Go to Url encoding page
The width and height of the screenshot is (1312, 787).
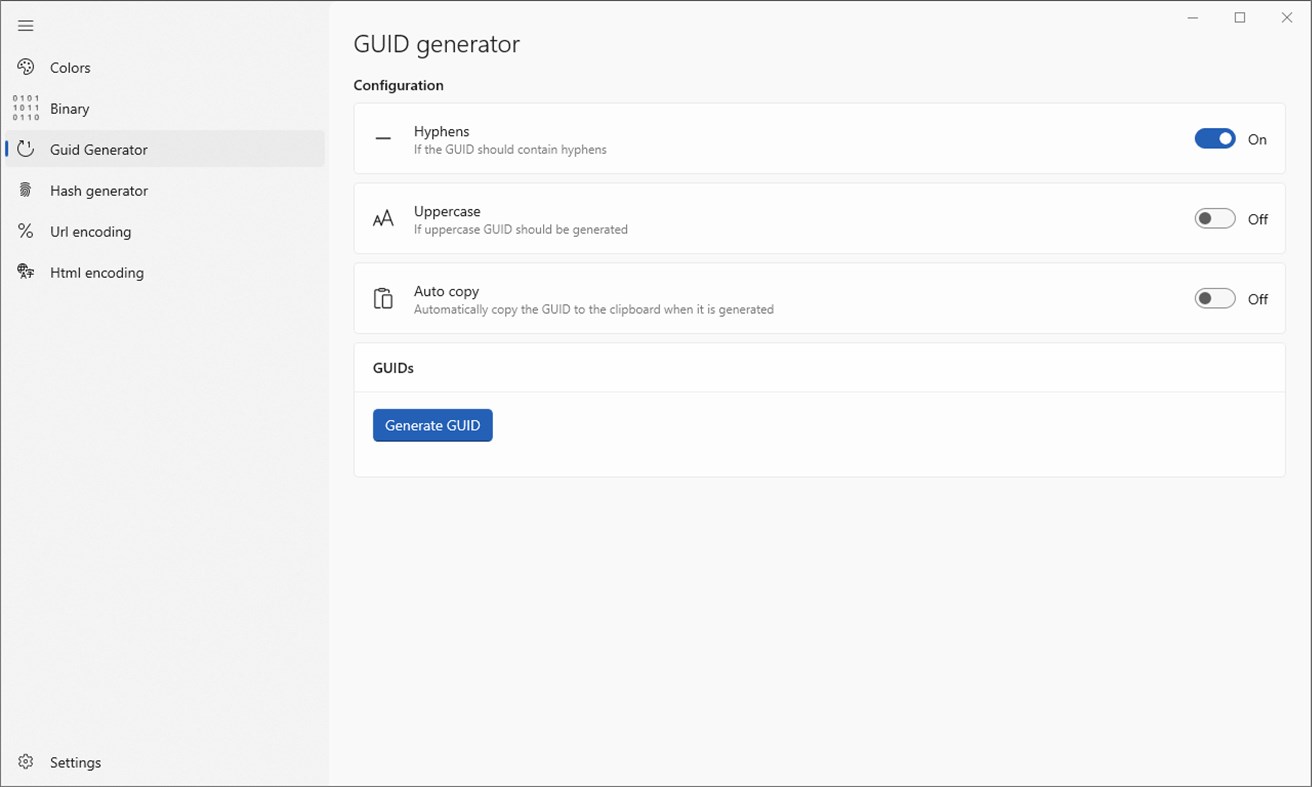coord(90,232)
